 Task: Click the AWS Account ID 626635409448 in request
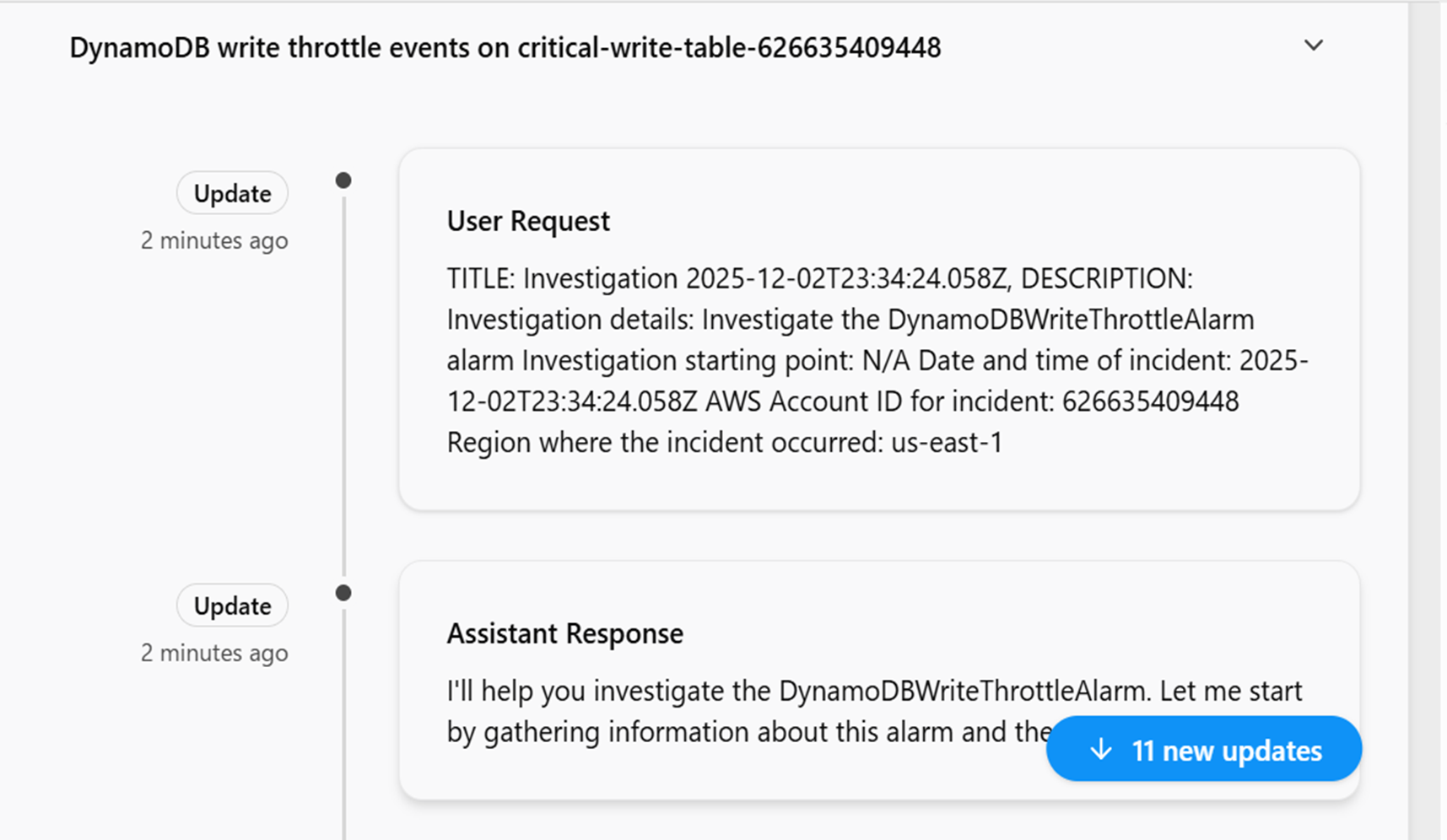click(x=1150, y=401)
